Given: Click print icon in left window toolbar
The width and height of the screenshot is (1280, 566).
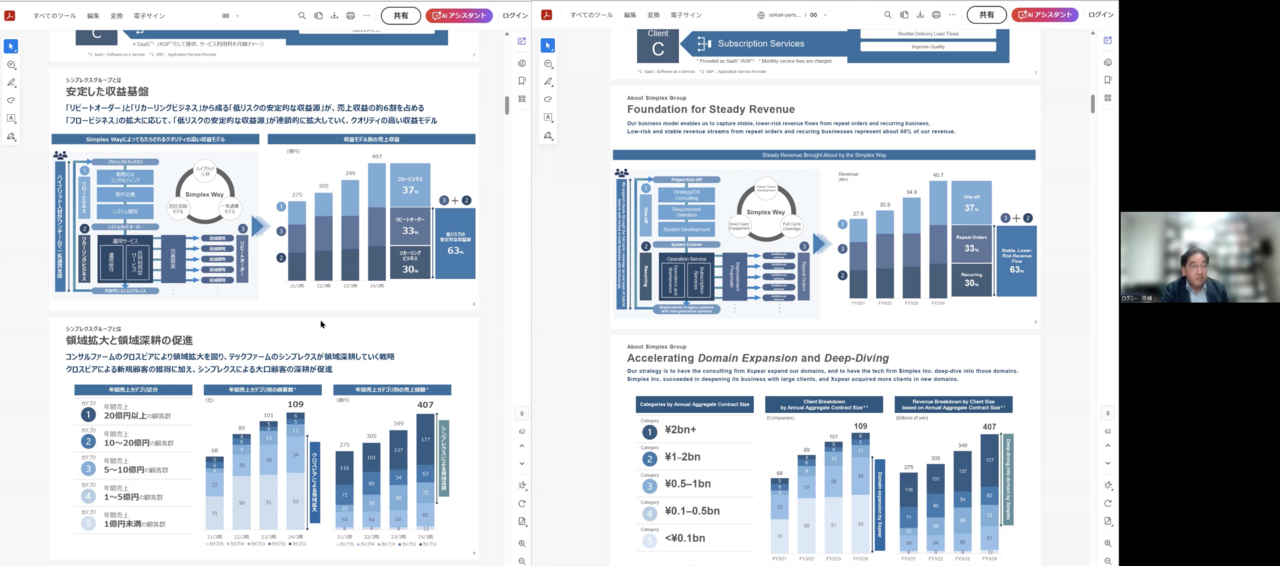Looking at the screenshot, I should tap(350, 16).
